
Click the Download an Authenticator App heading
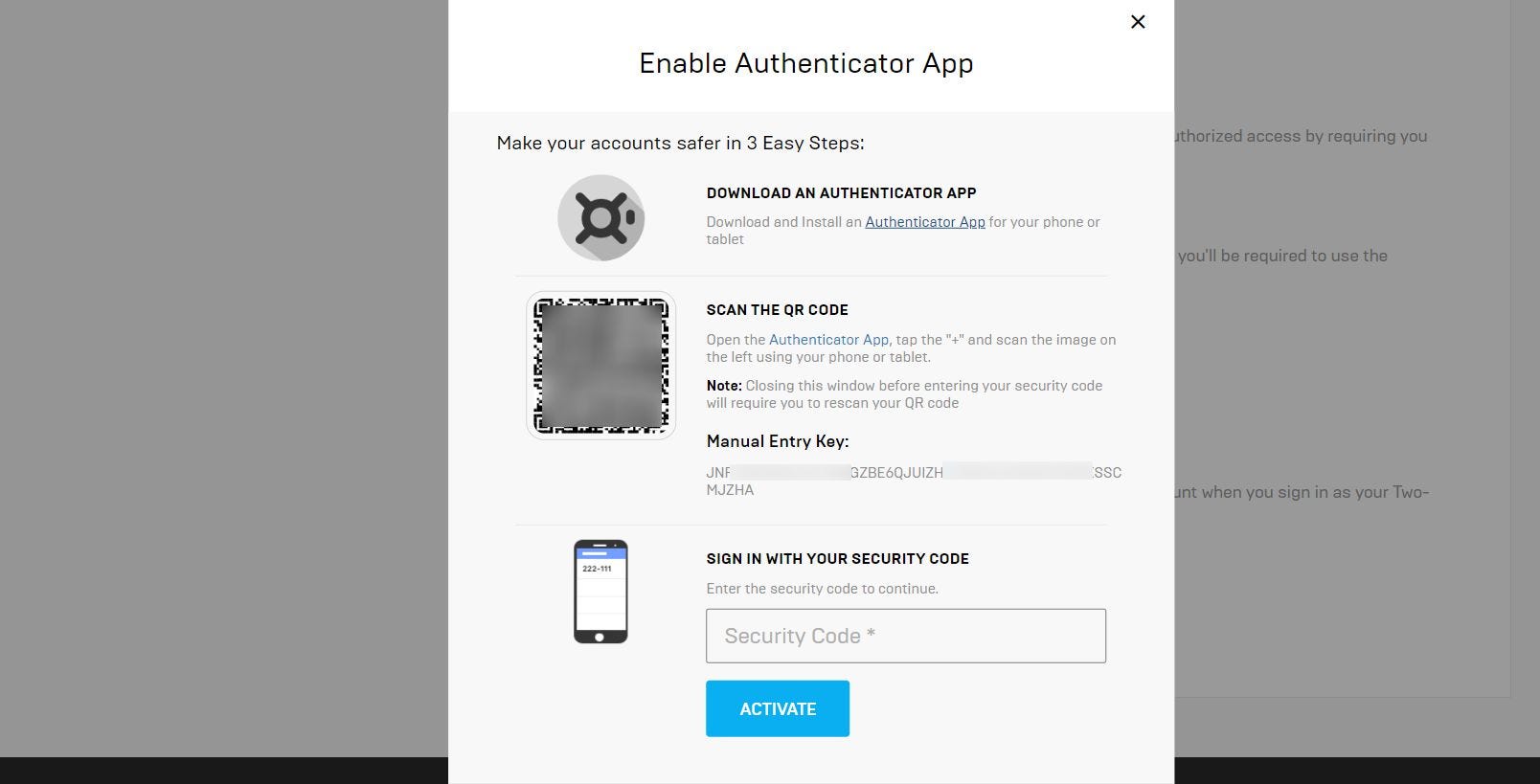[x=842, y=193]
